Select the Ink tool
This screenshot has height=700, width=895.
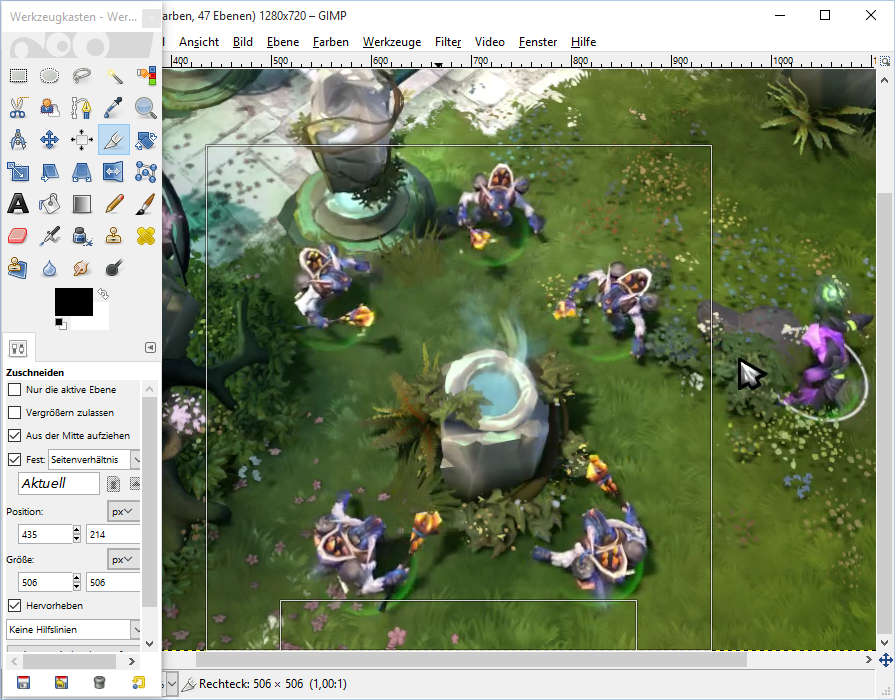82,235
